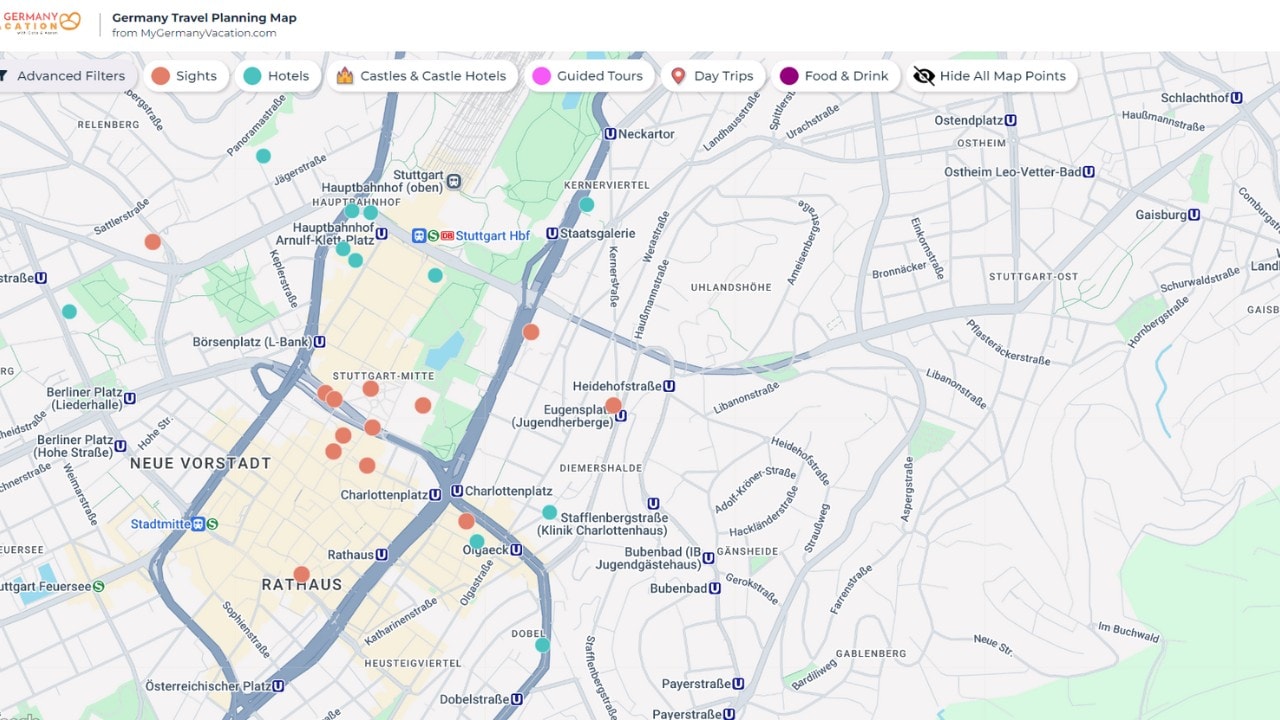
Task: Click the Food & Drink filter
Action: [833, 76]
